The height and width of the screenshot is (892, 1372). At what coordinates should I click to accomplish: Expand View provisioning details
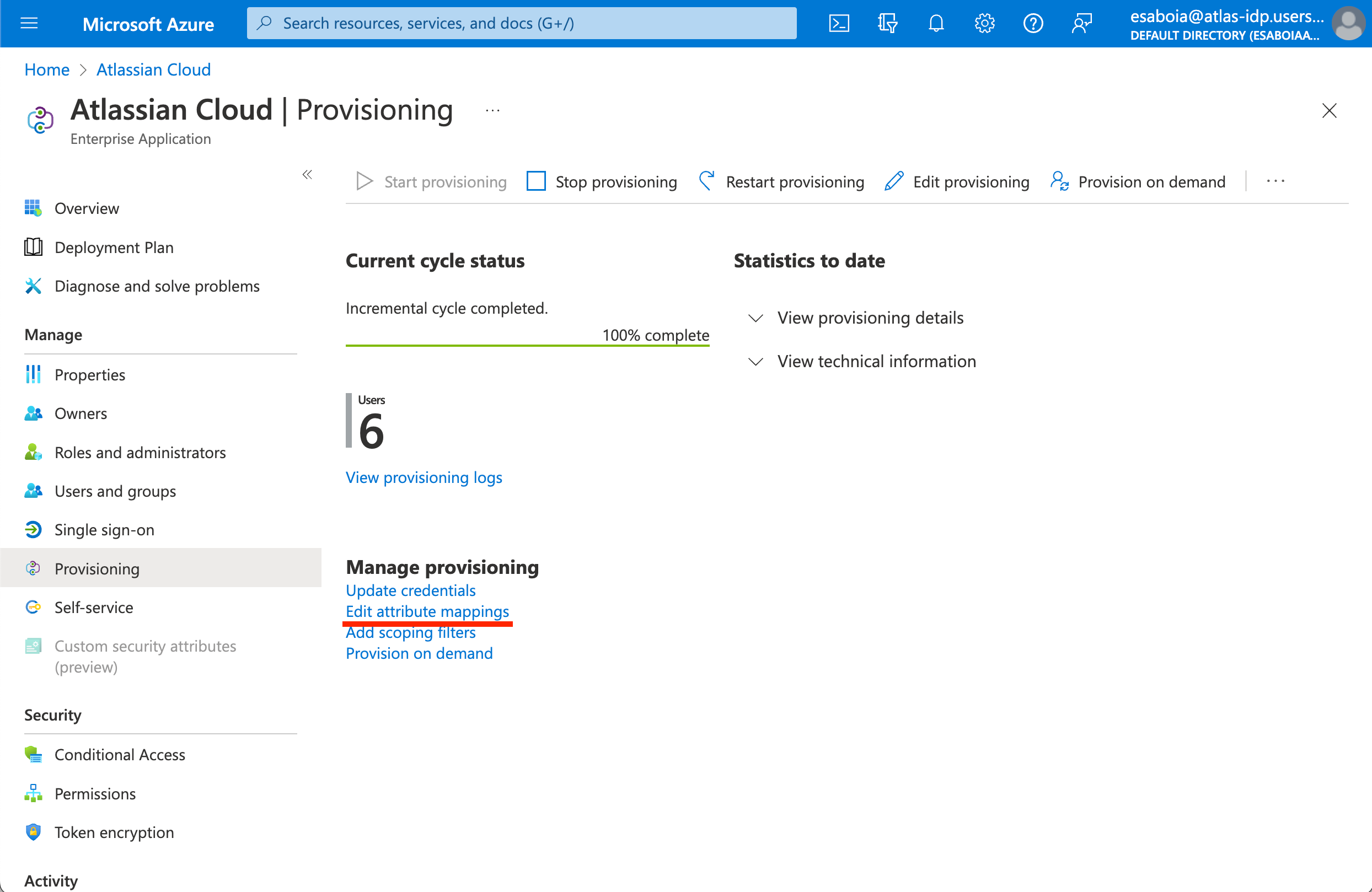pyautogui.click(x=855, y=318)
